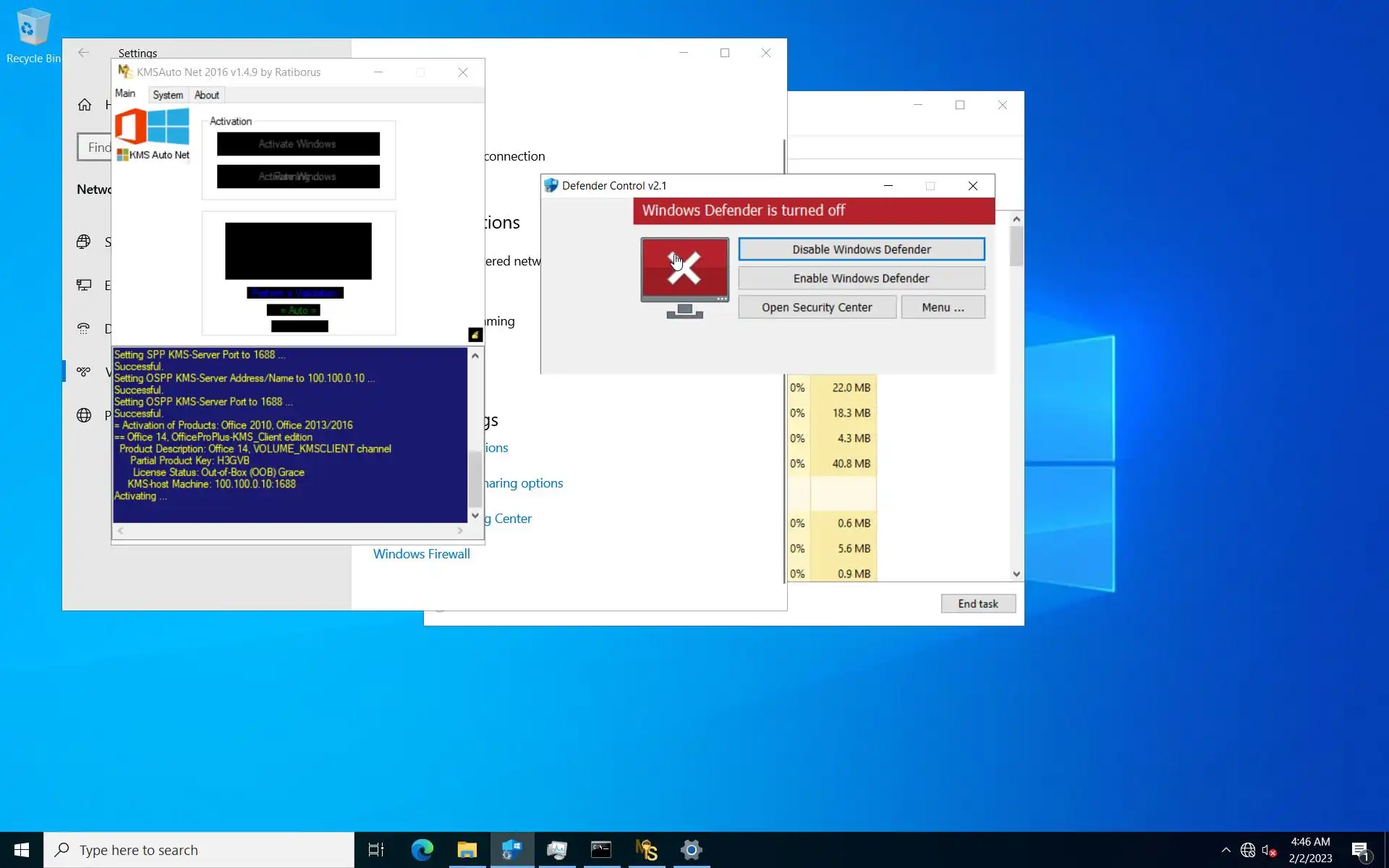
Task: Click the KMS Auto Net logo
Action: [153, 135]
